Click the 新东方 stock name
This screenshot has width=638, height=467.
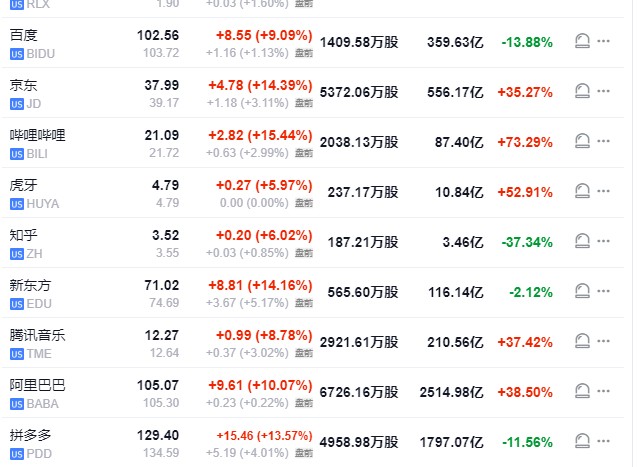click(30, 284)
